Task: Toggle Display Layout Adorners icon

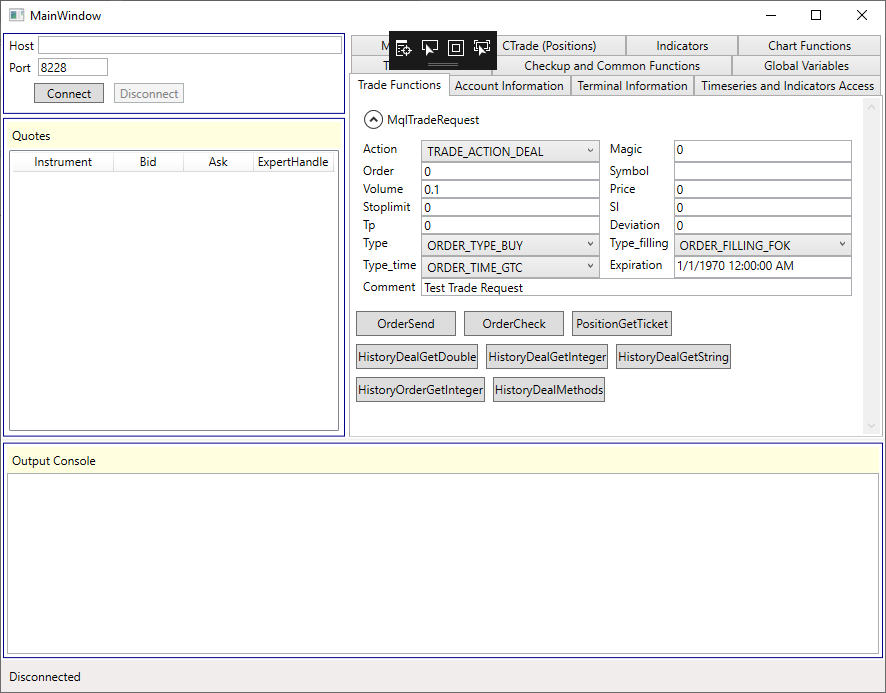Action: [x=456, y=48]
